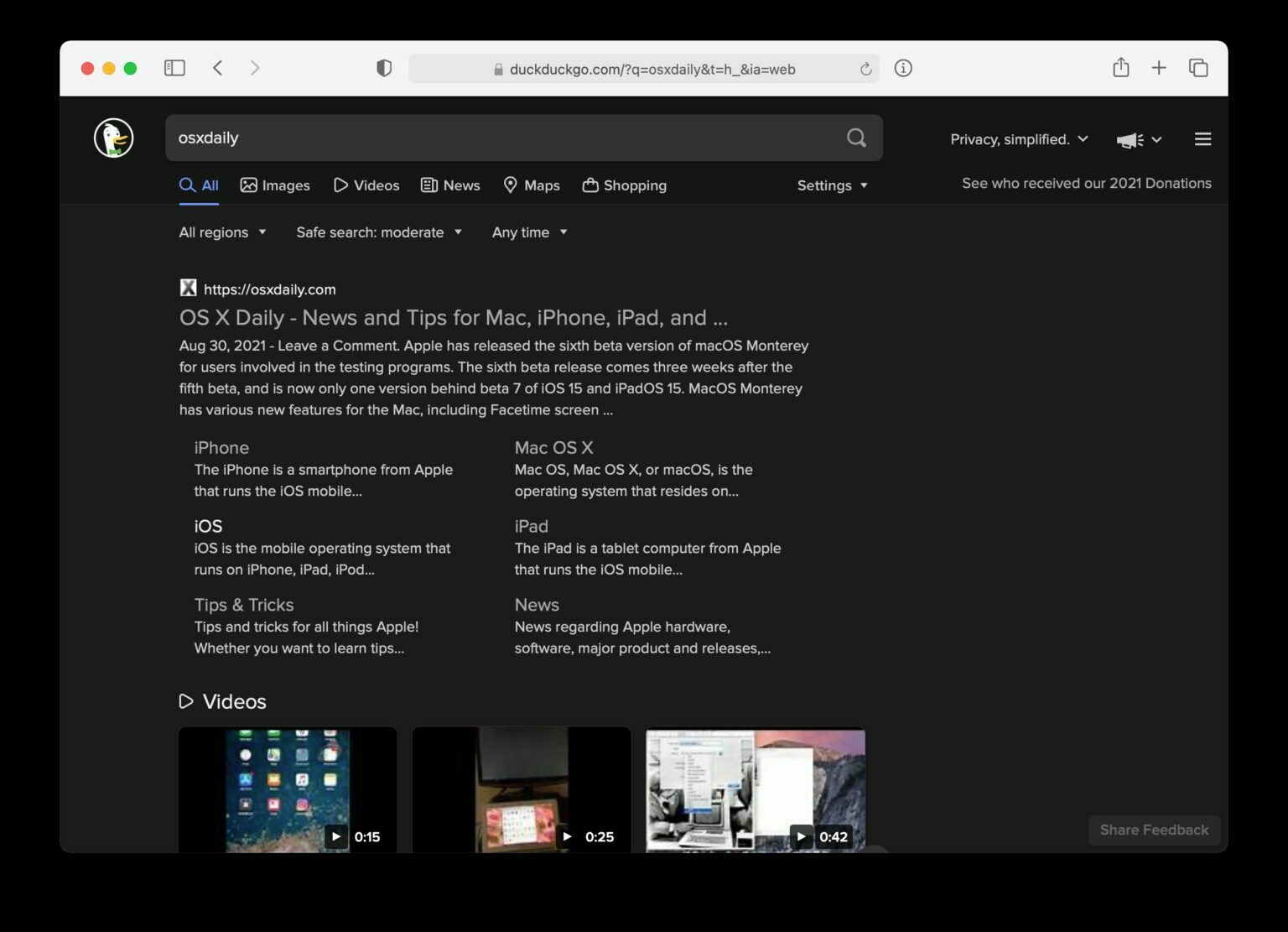Viewport: 1288px width, 932px height.
Task: Click the Safari address bar
Action: (644, 69)
